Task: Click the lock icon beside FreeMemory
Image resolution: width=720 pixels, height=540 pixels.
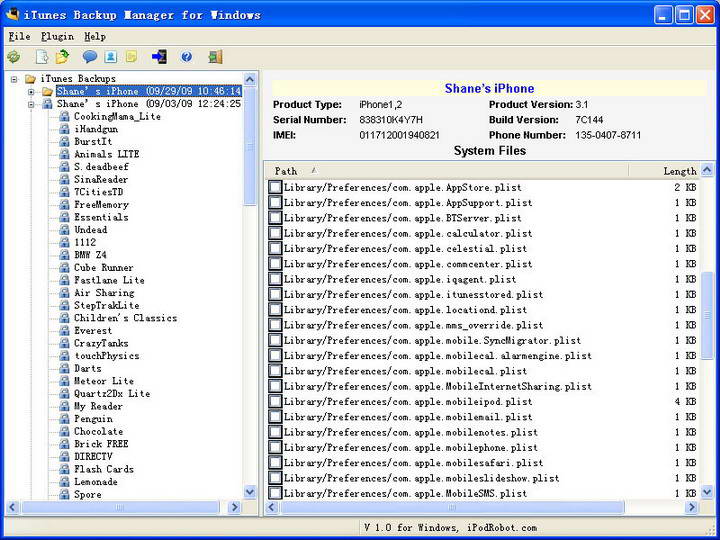Action: 65,205
